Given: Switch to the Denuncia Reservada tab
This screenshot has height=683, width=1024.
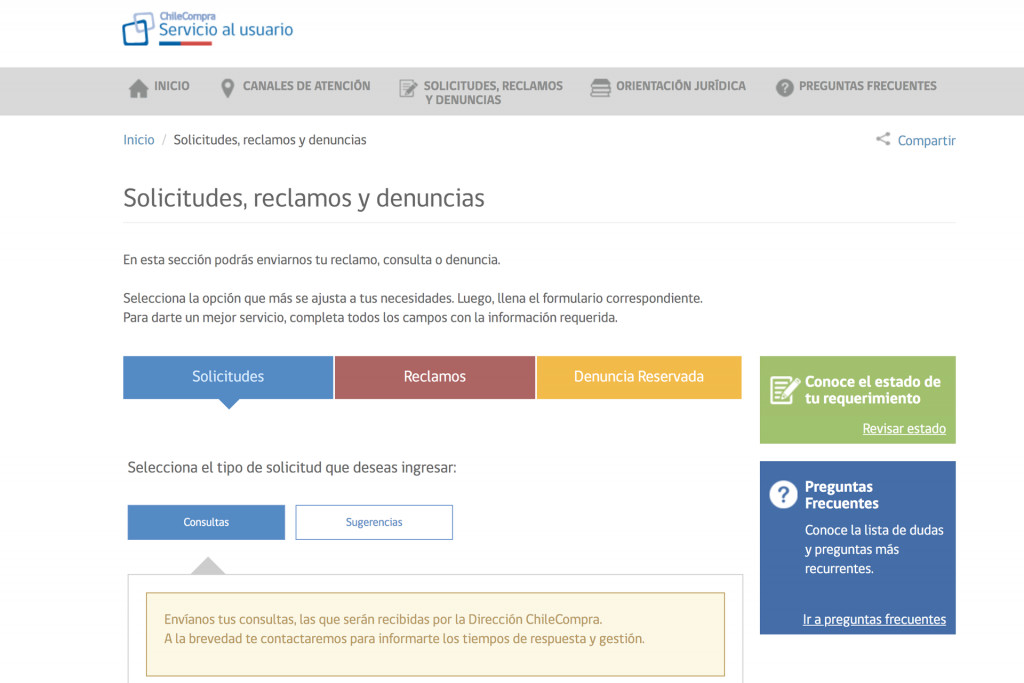Looking at the screenshot, I should [639, 377].
